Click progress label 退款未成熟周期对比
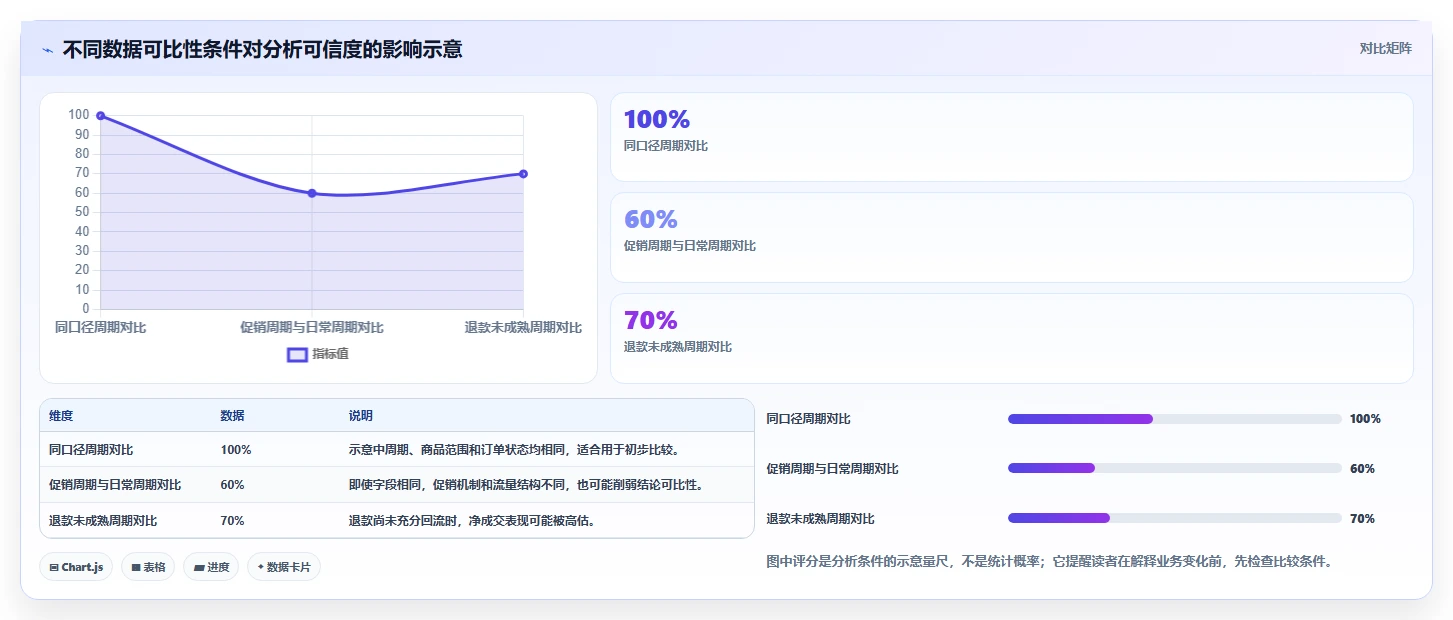This screenshot has height=620, width=1453. [820, 519]
